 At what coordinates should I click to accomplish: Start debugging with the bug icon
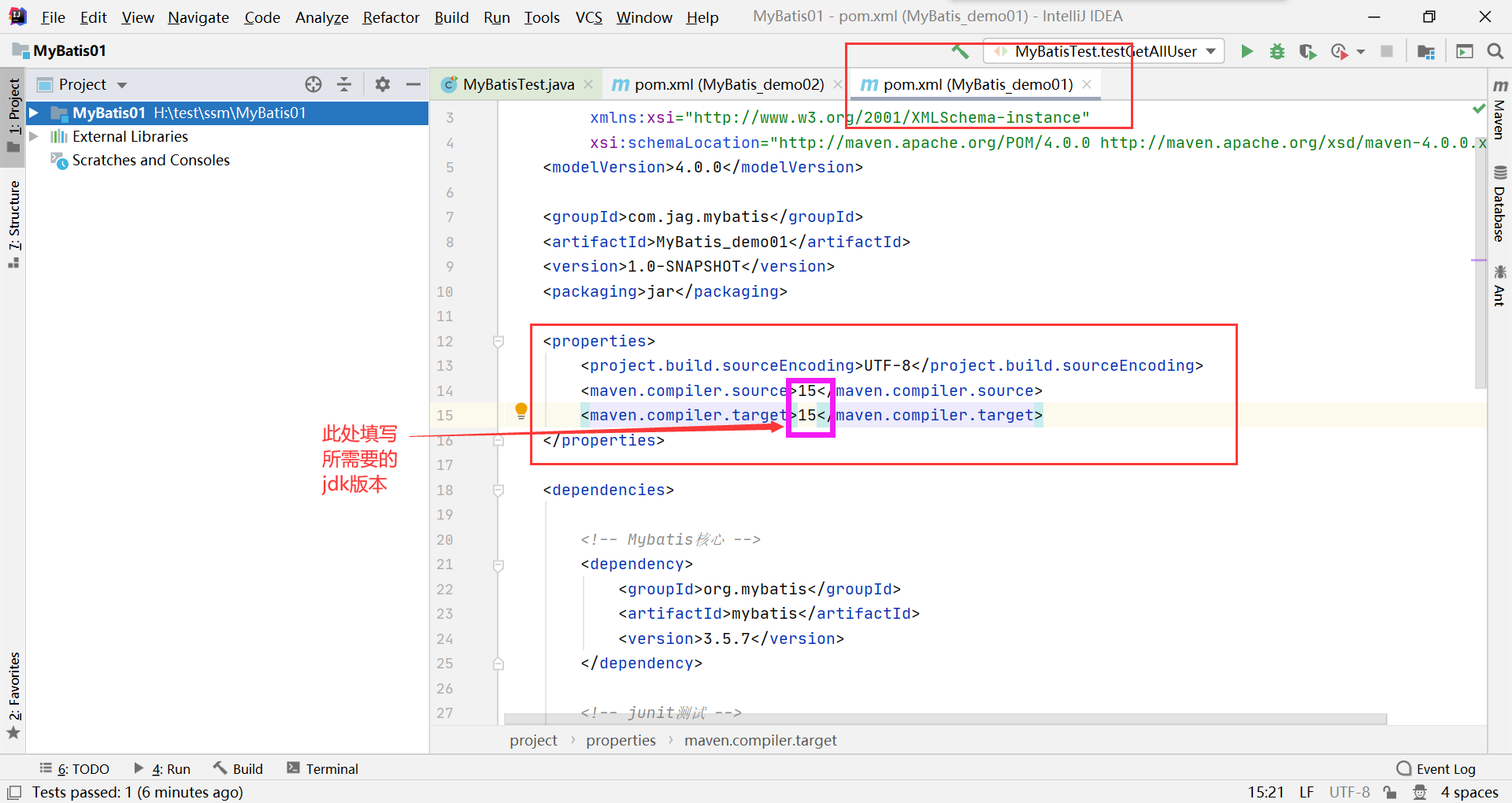tap(1277, 51)
